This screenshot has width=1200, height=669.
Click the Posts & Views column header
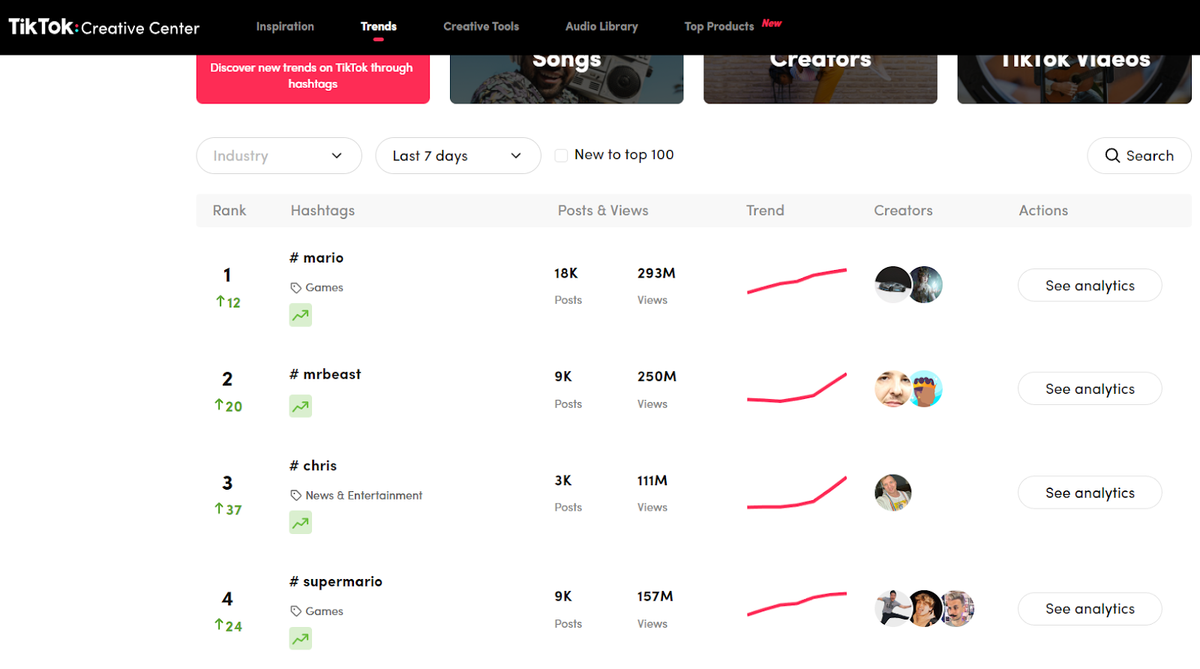603,211
